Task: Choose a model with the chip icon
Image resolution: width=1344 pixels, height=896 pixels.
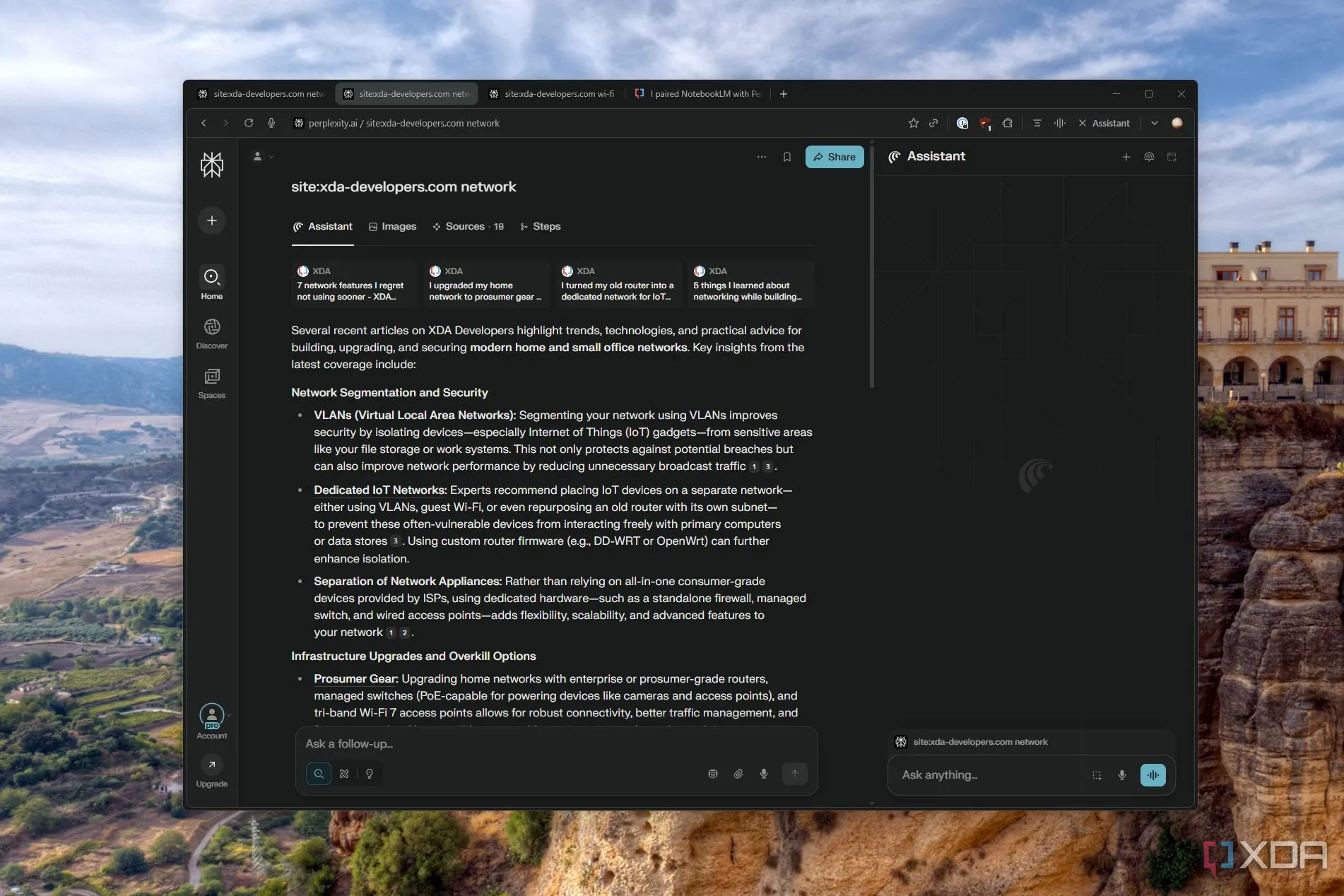Action: pos(713,774)
